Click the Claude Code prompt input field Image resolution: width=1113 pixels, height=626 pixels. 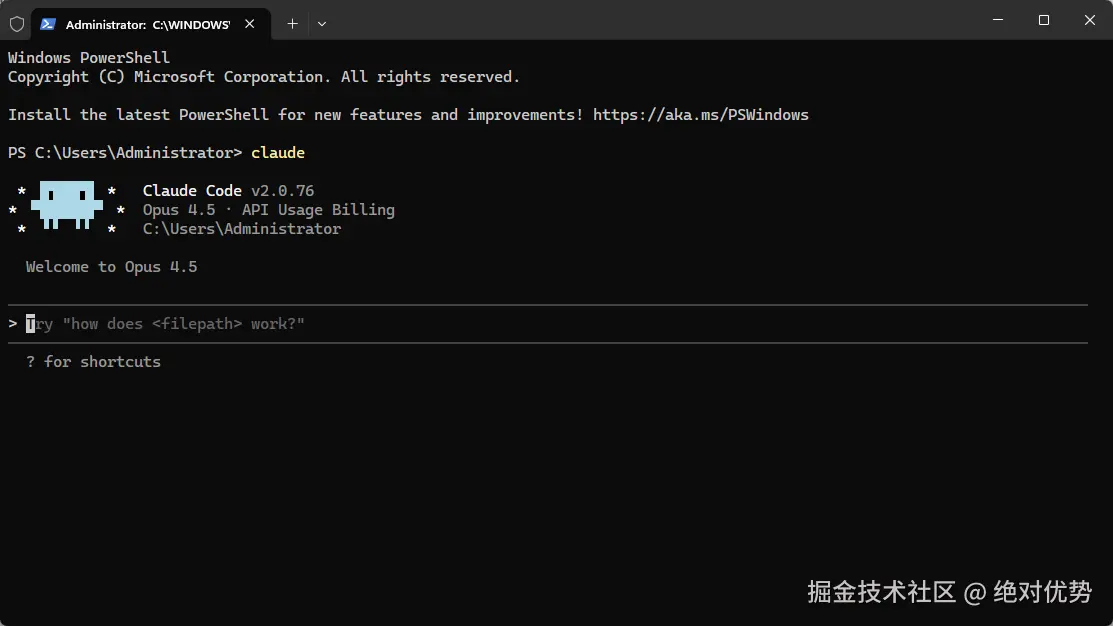point(500,324)
